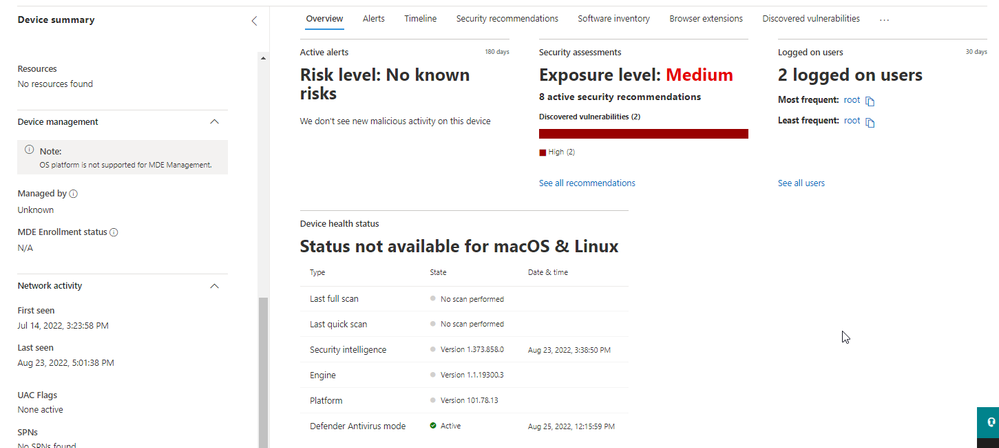This screenshot has height=448, width=999.
Task: Select the Last quick scan row
Action: [464, 324]
